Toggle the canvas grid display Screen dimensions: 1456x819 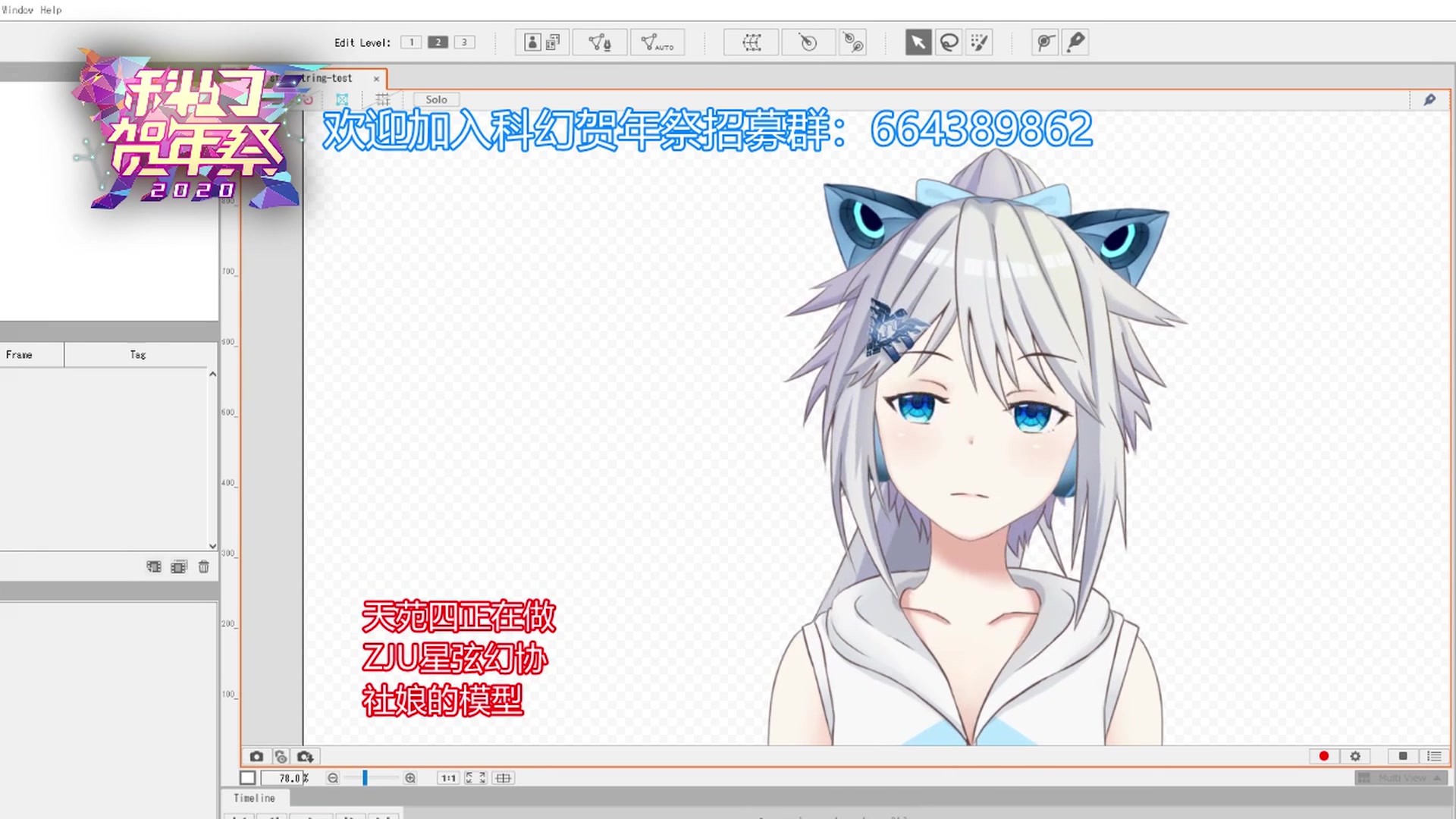pos(383,99)
